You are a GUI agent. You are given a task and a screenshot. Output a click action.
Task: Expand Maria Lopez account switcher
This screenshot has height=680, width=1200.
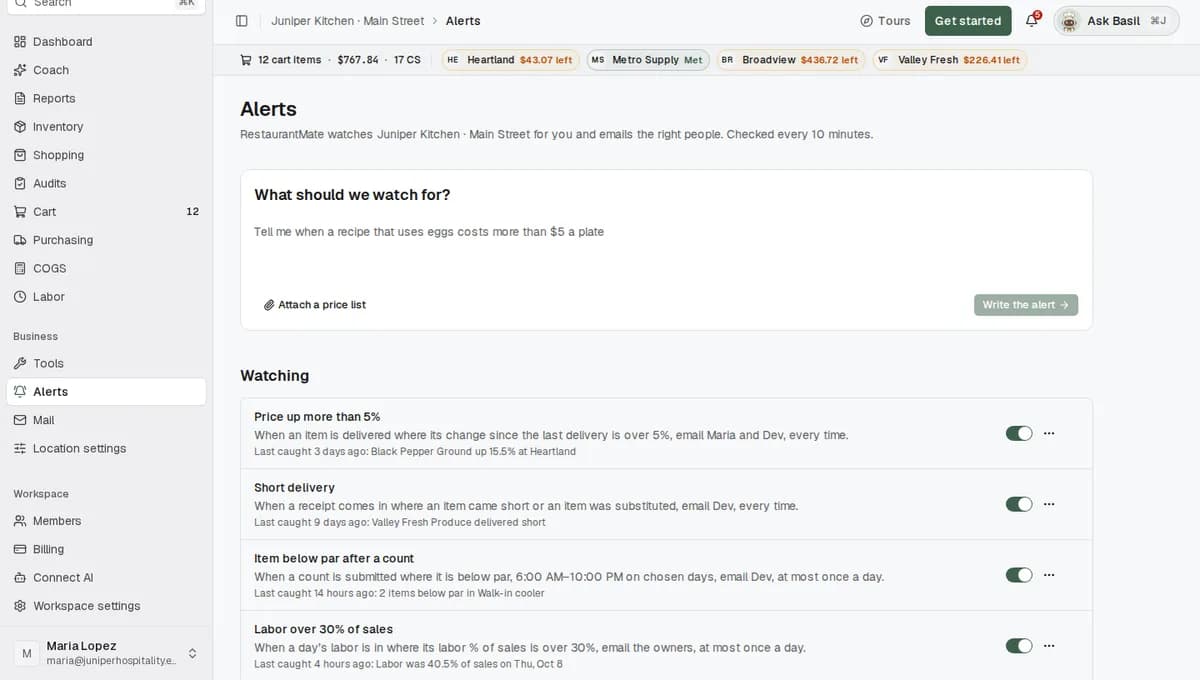pyautogui.click(x=193, y=653)
